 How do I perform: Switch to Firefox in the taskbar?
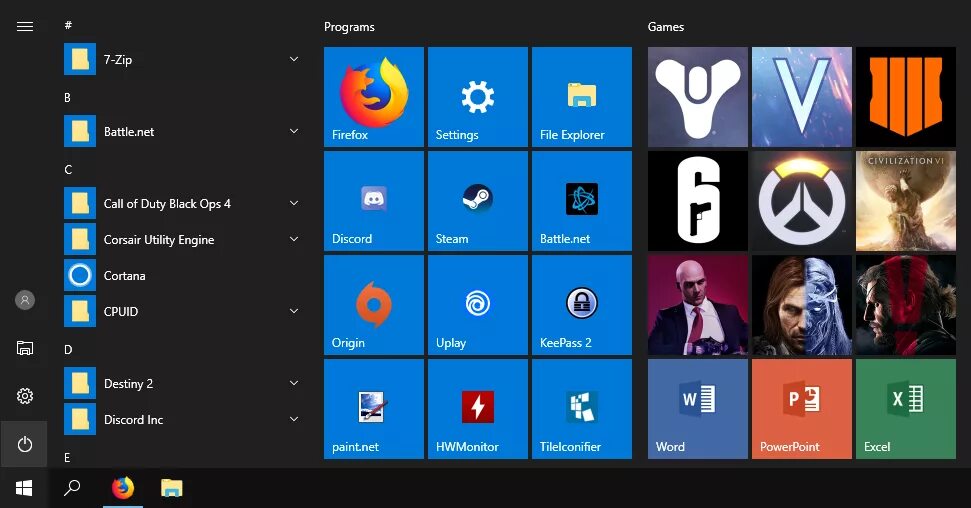(123, 488)
